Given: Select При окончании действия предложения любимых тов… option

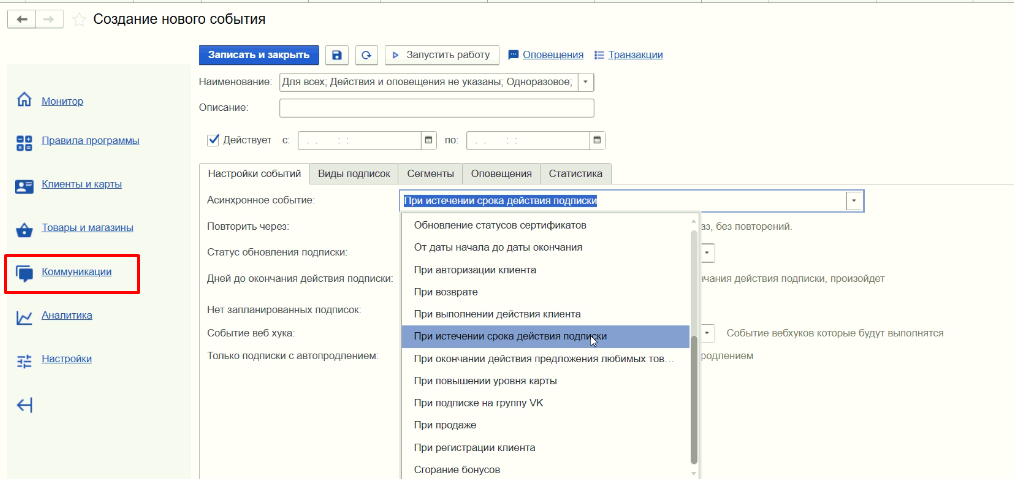Looking at the screenshot, I should 546,359.
